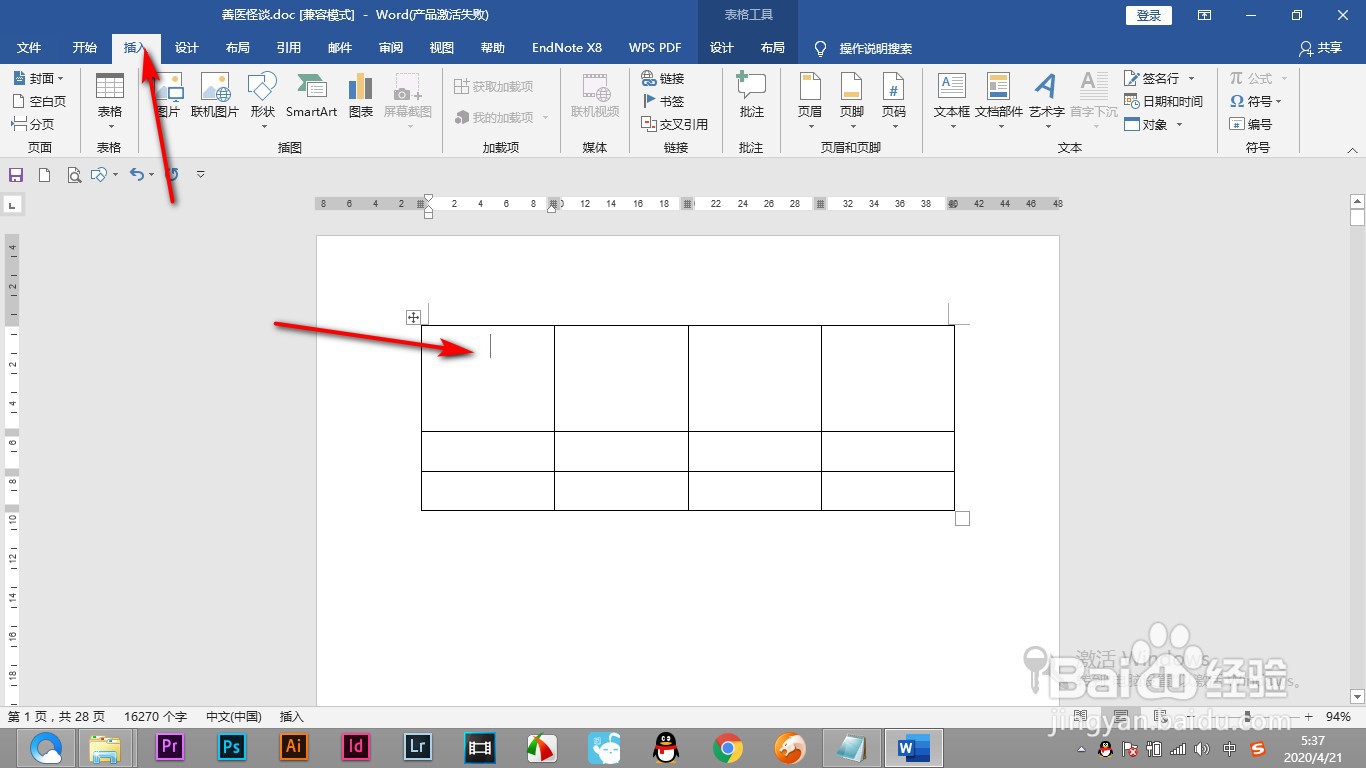The width and height of the screenshot is (1366, 768).
Task: Insert a 分页 page break
Action: (x=33, y=124)
